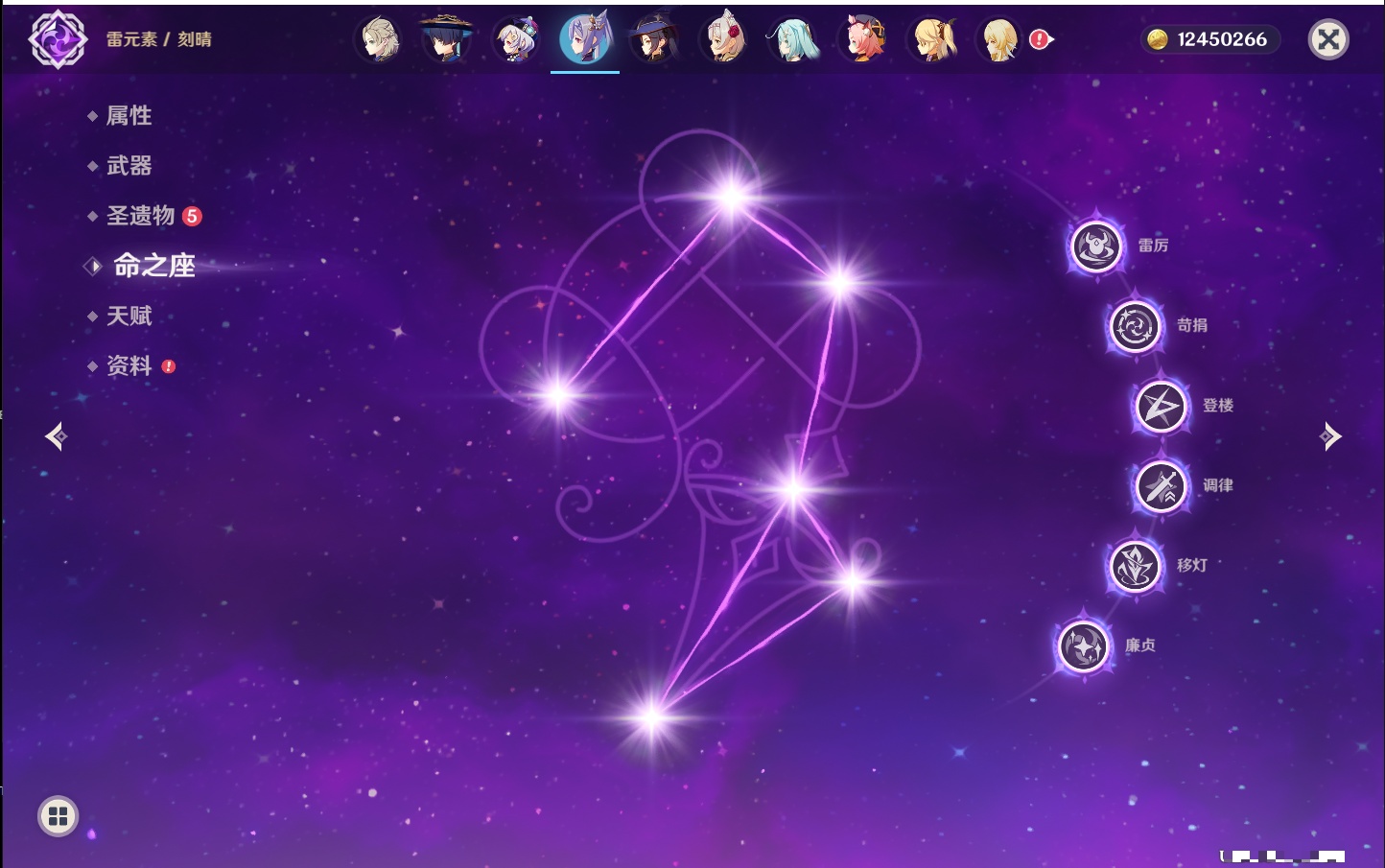1385x868 pixels.
Task: Select Fischl's blonde twin-tail avatar
Action: (x=932, y=39)
